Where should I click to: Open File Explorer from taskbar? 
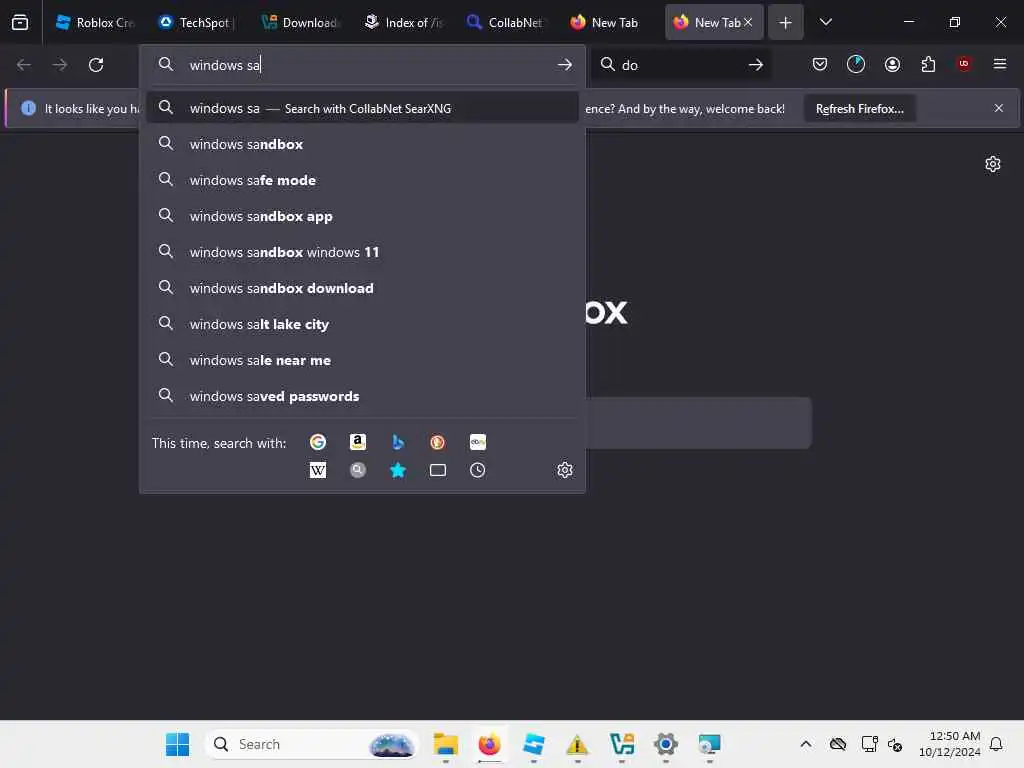[445, 744]
